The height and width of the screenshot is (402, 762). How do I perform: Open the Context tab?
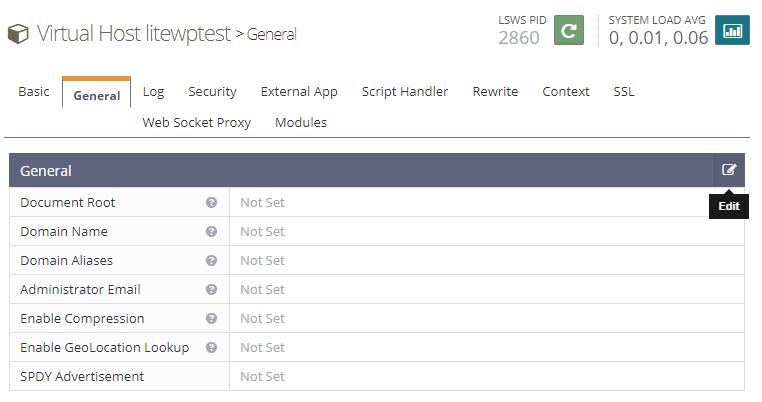pyautogui.click(x=566, y=91)
